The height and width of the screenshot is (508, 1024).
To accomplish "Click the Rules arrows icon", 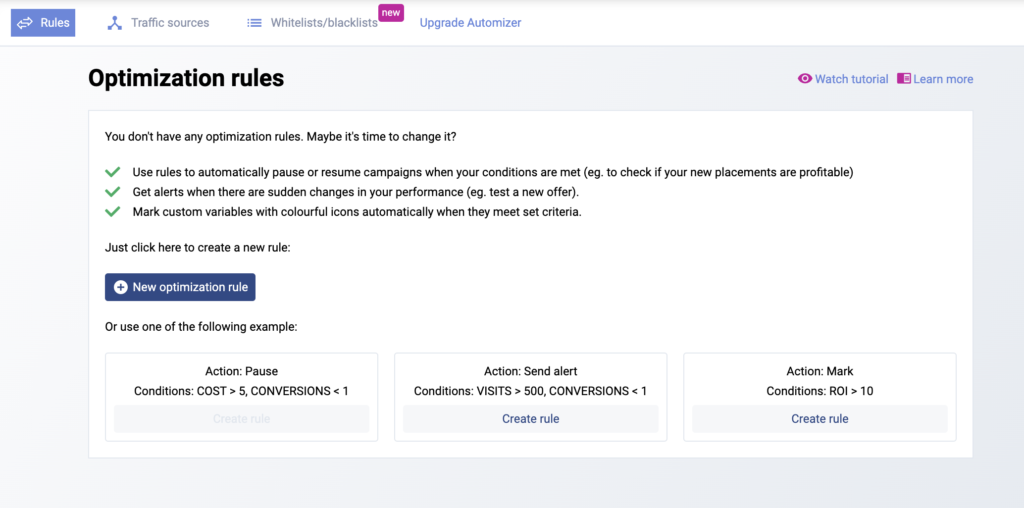I will click(x=26, y=22).
